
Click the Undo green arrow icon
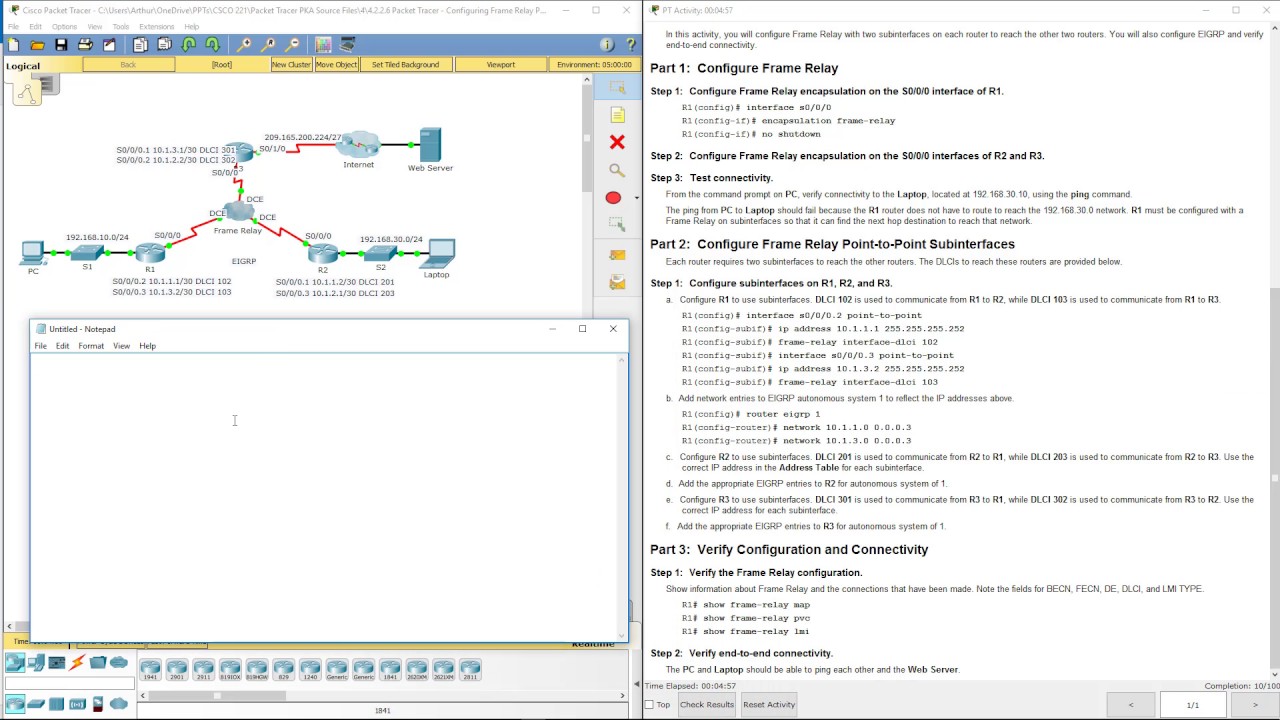click(x=189, y=45)
